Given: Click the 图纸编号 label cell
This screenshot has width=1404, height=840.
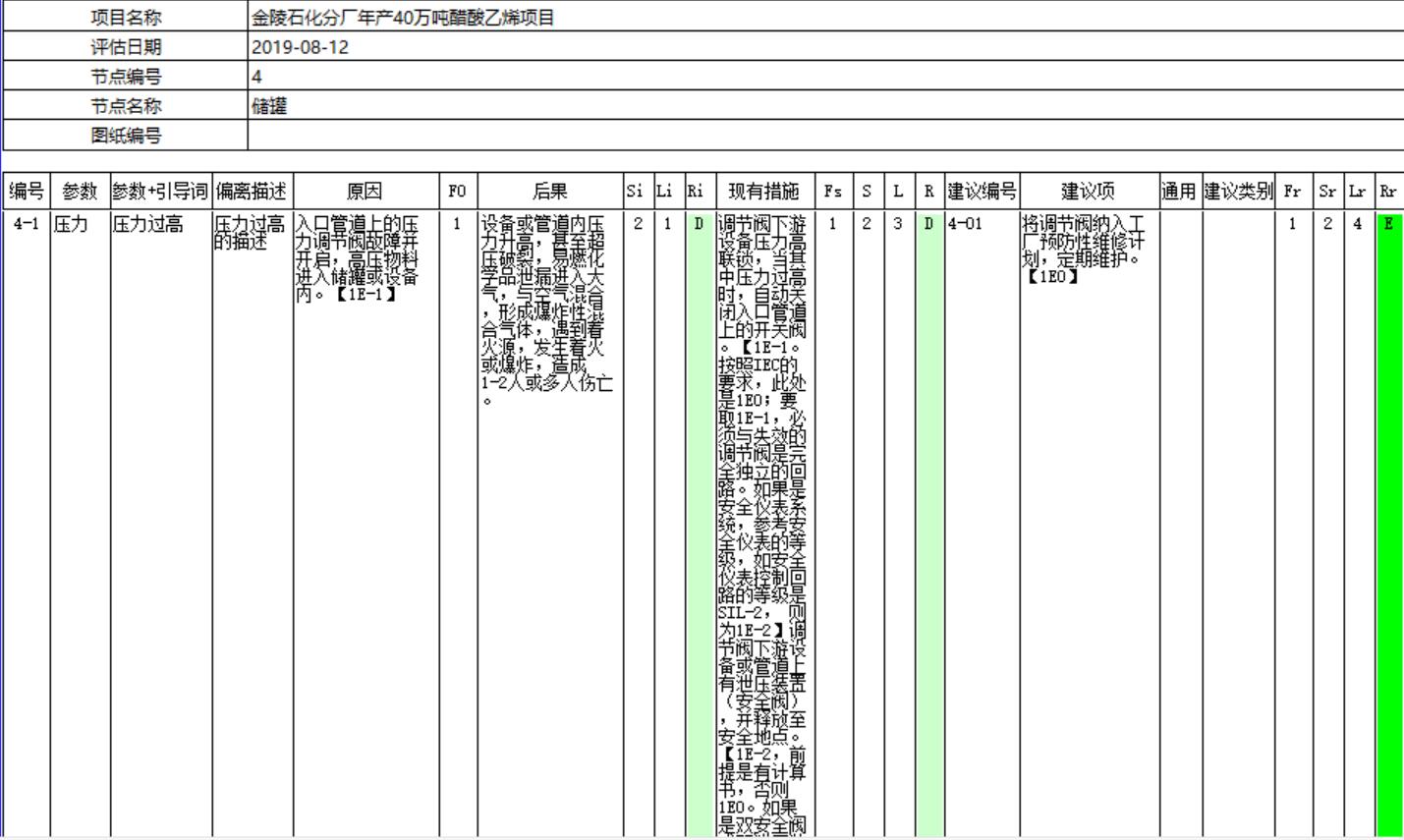Looking at the screenshot, I should (126, 136).
